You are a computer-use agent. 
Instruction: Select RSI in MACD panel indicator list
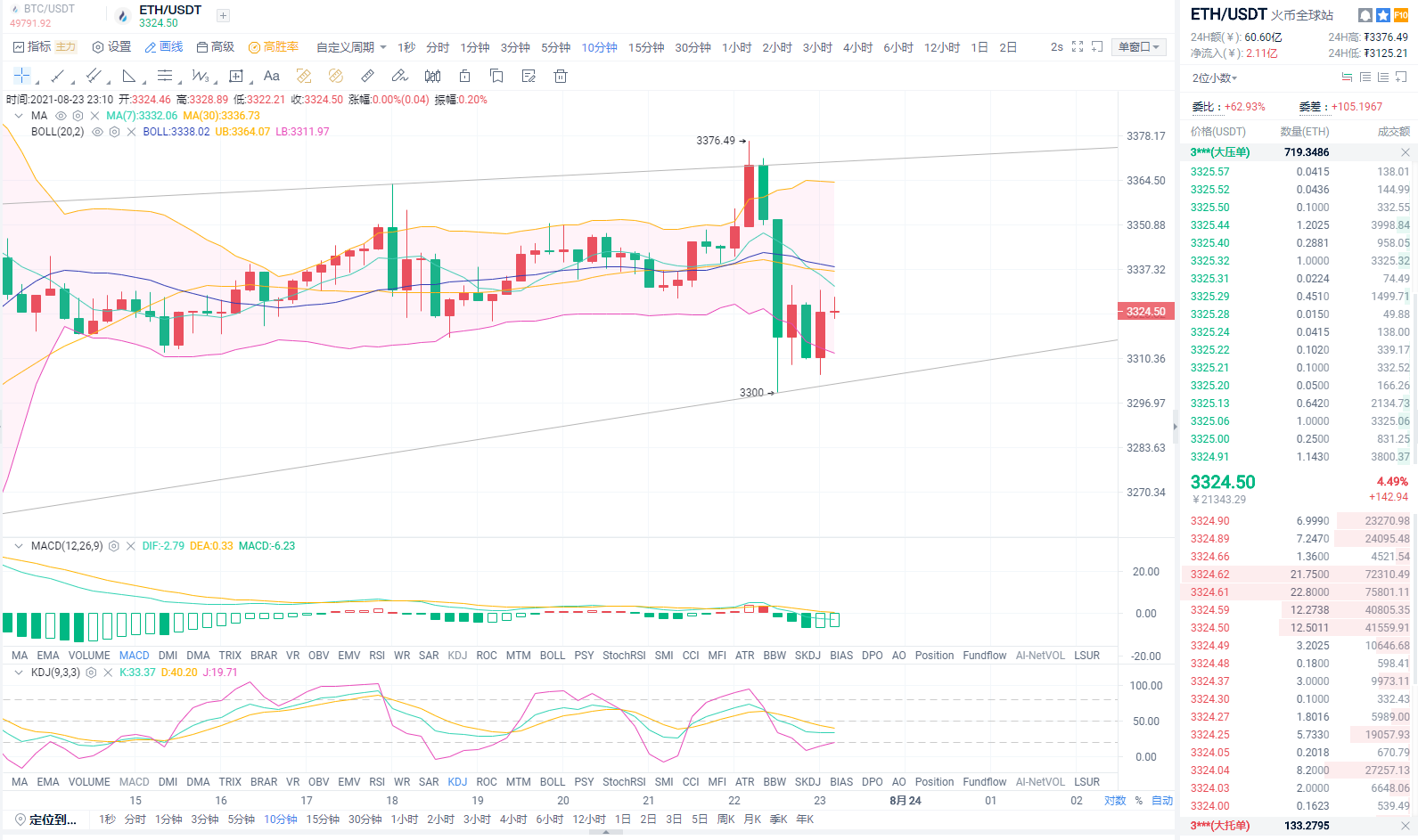click(377, 656)
